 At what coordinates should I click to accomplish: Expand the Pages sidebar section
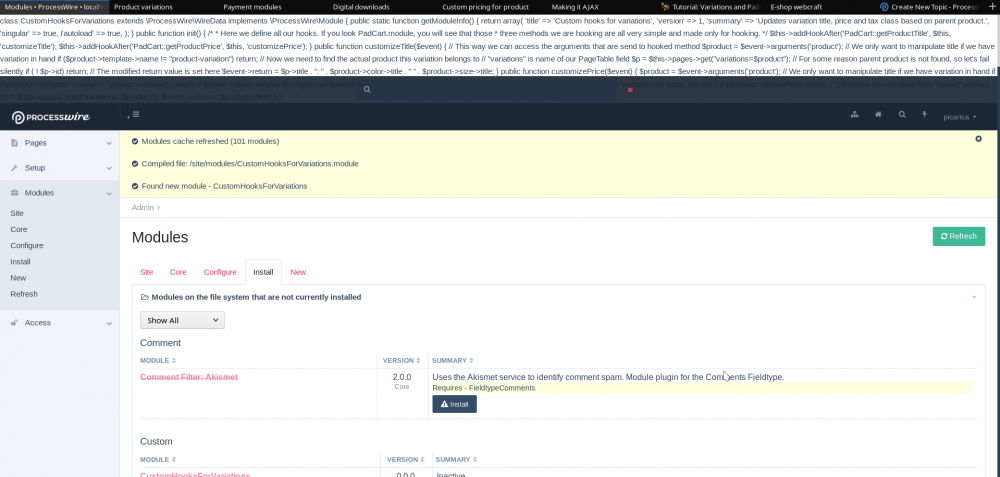[x=60, y=143]
